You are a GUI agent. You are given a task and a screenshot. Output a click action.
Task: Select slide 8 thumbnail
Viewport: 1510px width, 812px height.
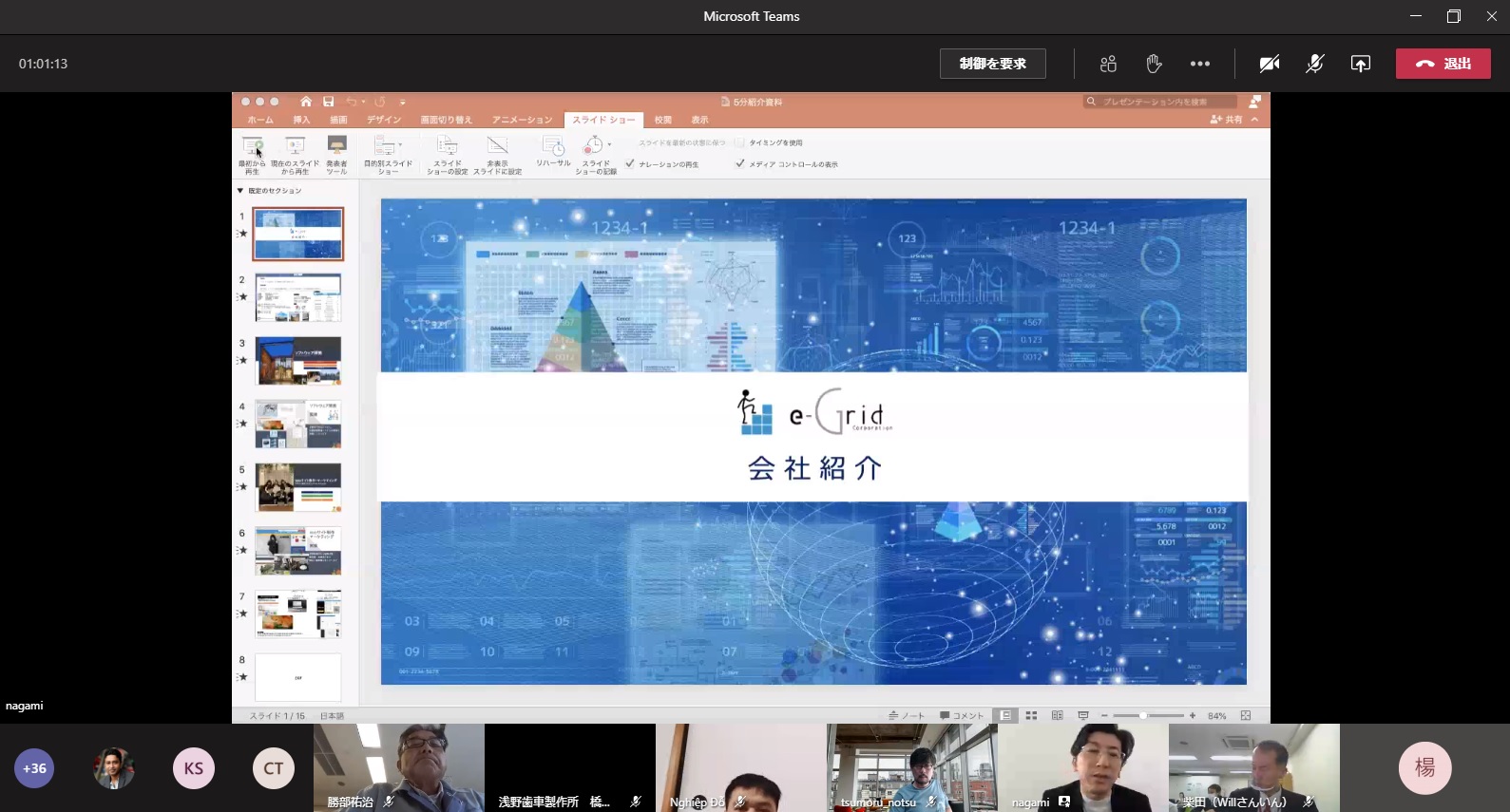(297, 677)
